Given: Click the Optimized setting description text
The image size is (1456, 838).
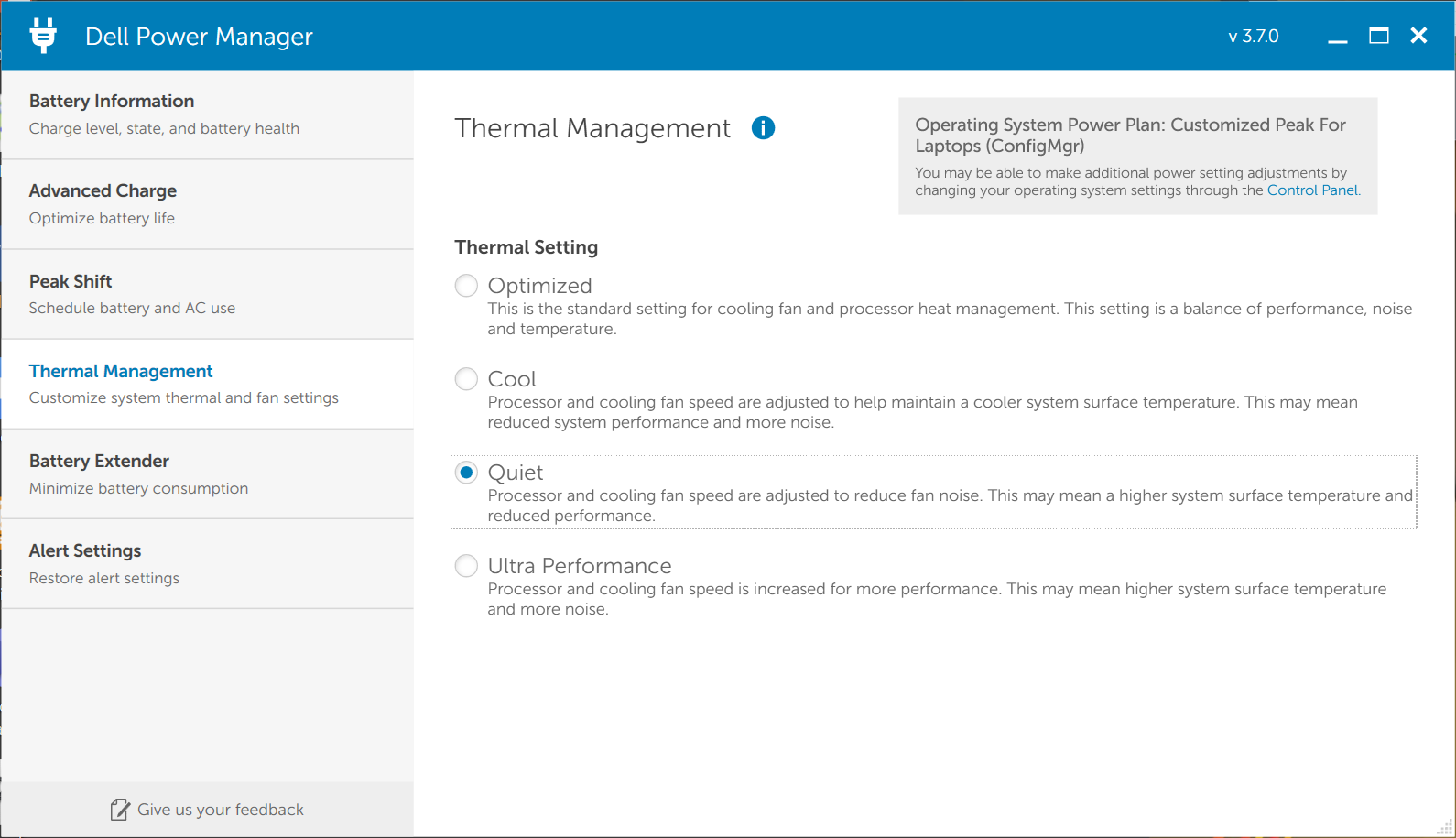Looking at the screenshot, I should [x=950, y=319].
